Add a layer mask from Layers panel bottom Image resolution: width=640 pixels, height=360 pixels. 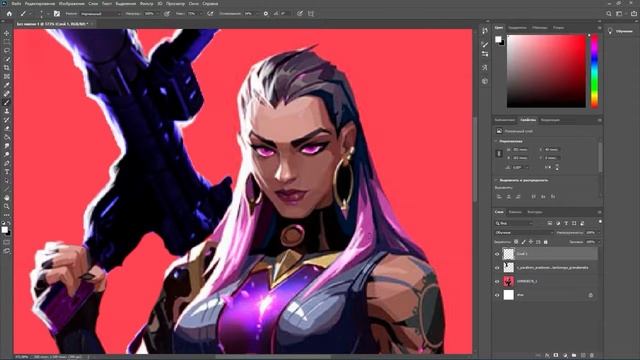tap(556, 356)
